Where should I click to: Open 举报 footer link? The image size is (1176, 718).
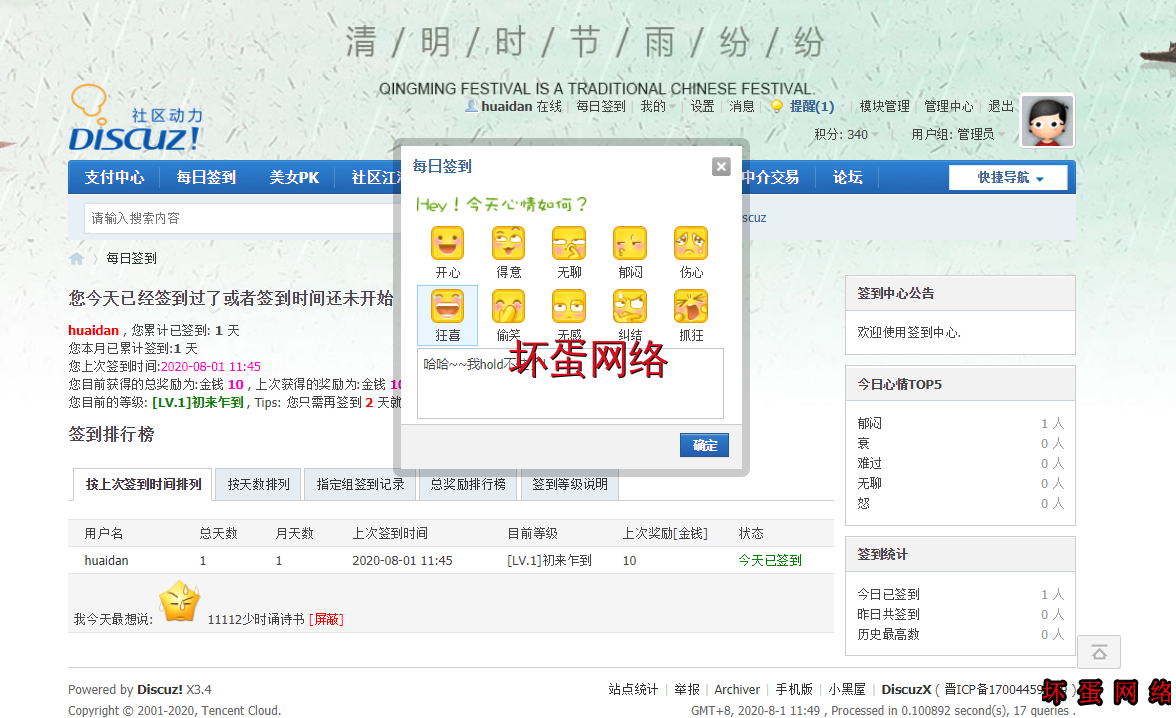686,689
